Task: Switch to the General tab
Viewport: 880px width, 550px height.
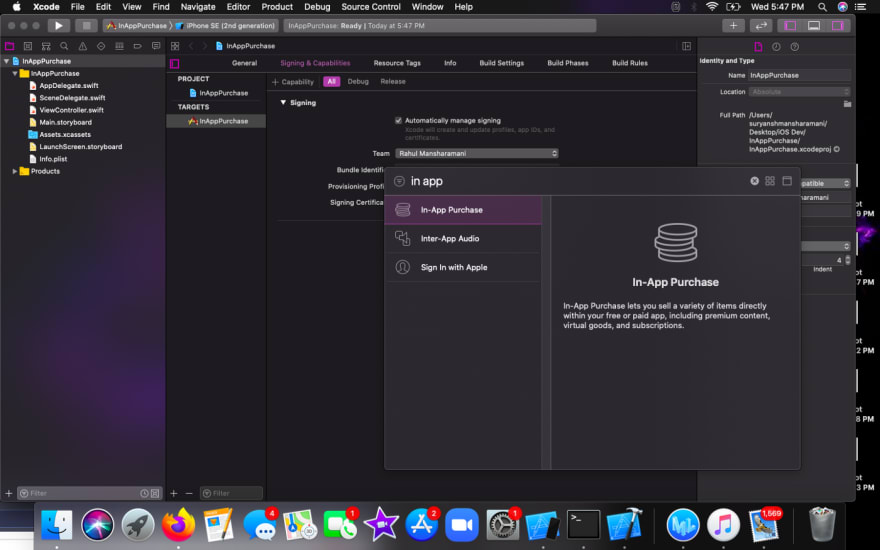Action: [x=244, y=63]
